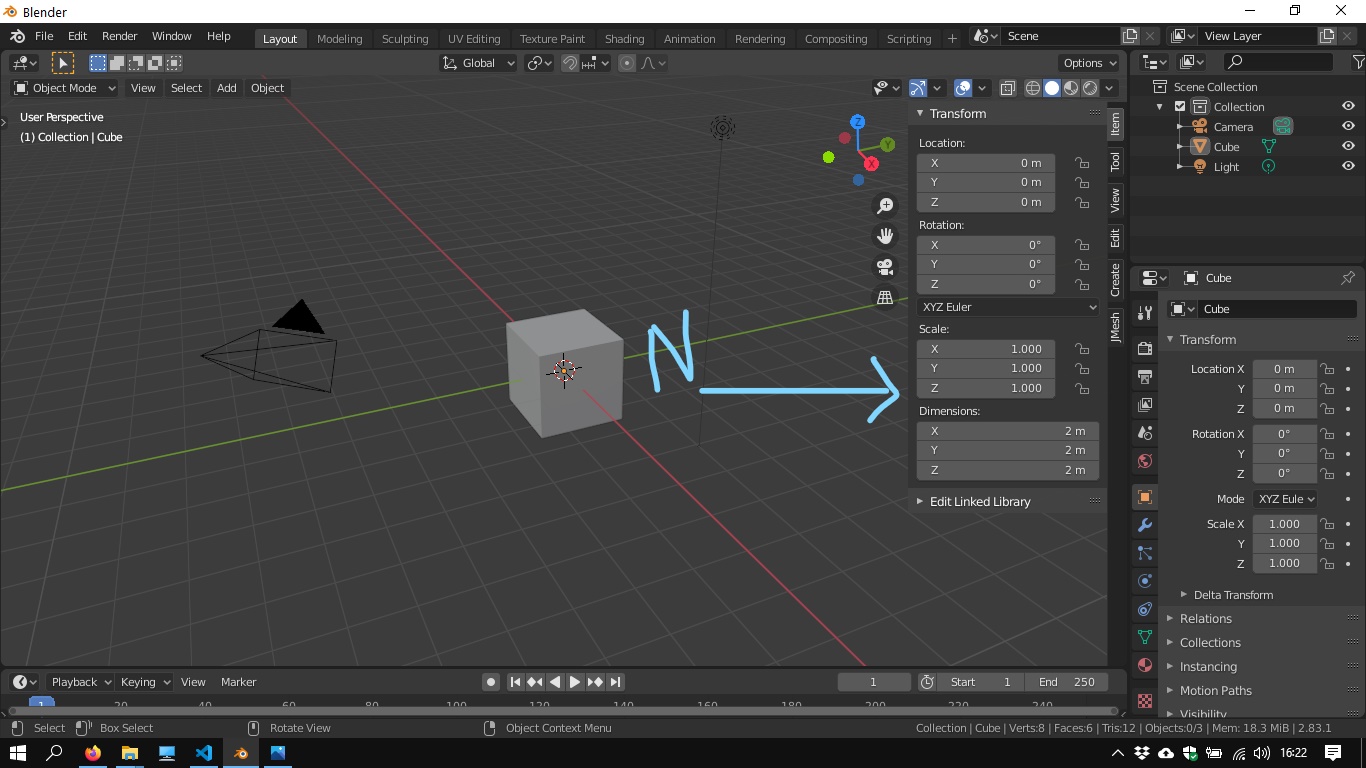Click the Location X field in sidebar
This screenshot has height=768, width=1366.
coord(986,163)
